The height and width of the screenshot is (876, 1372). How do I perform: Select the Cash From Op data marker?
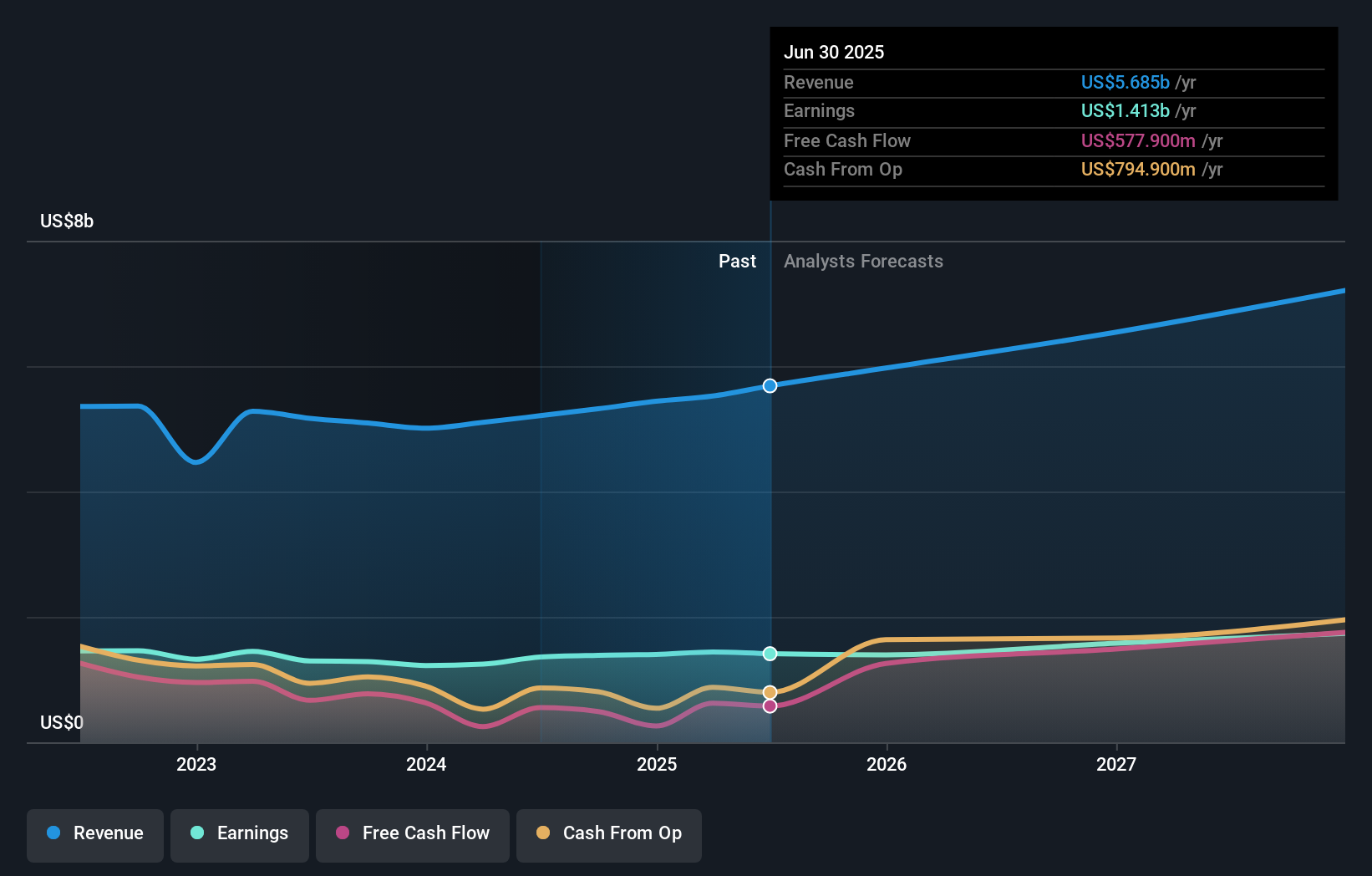coord(770,692)
